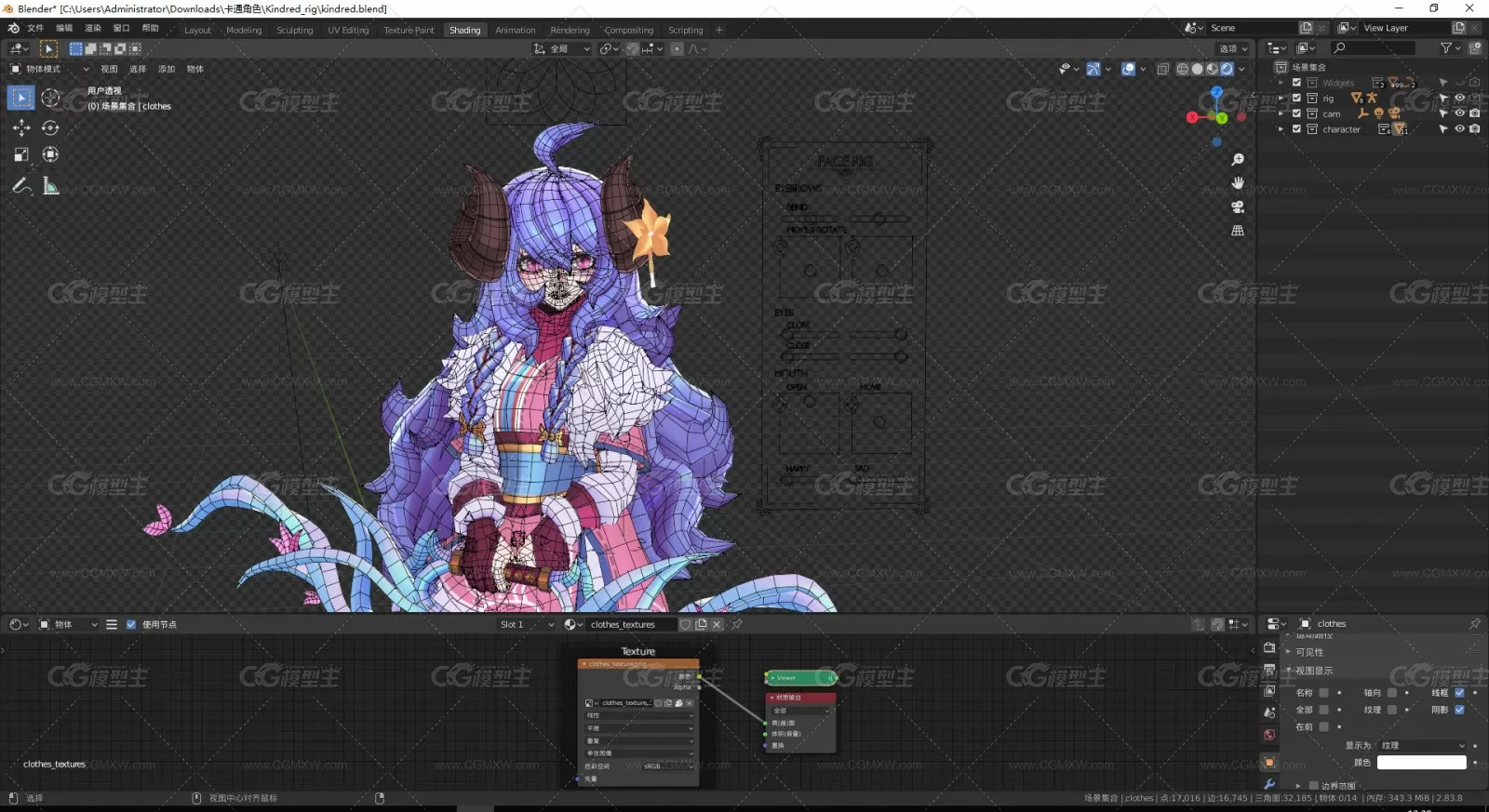
Task: Switch to the Animation workspace tab
Action: (x=516, y=30)
